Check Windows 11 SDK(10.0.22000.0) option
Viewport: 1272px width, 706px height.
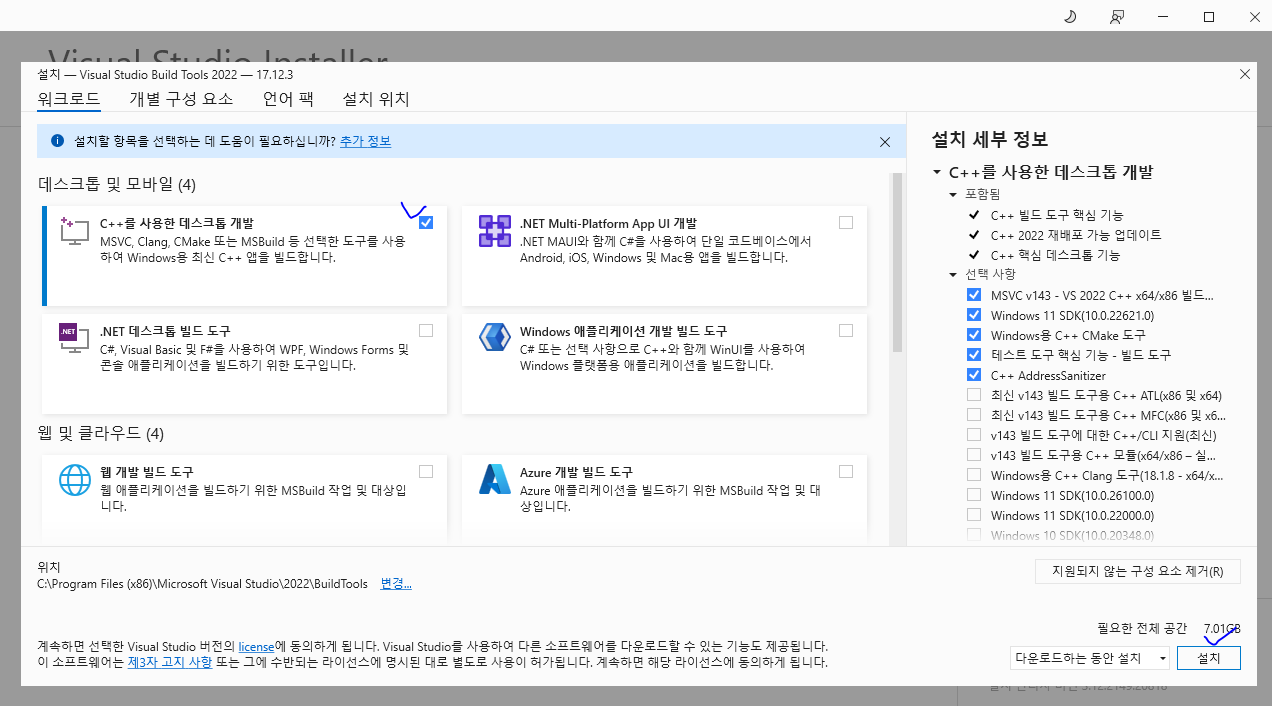pos(974,515)
